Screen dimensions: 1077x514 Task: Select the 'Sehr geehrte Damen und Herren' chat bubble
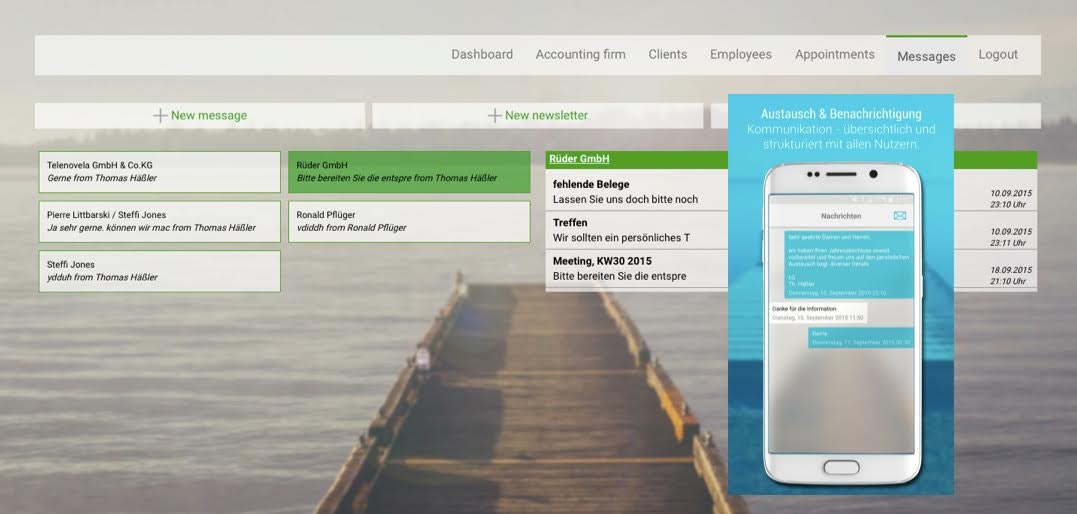(x=849, y=265)
